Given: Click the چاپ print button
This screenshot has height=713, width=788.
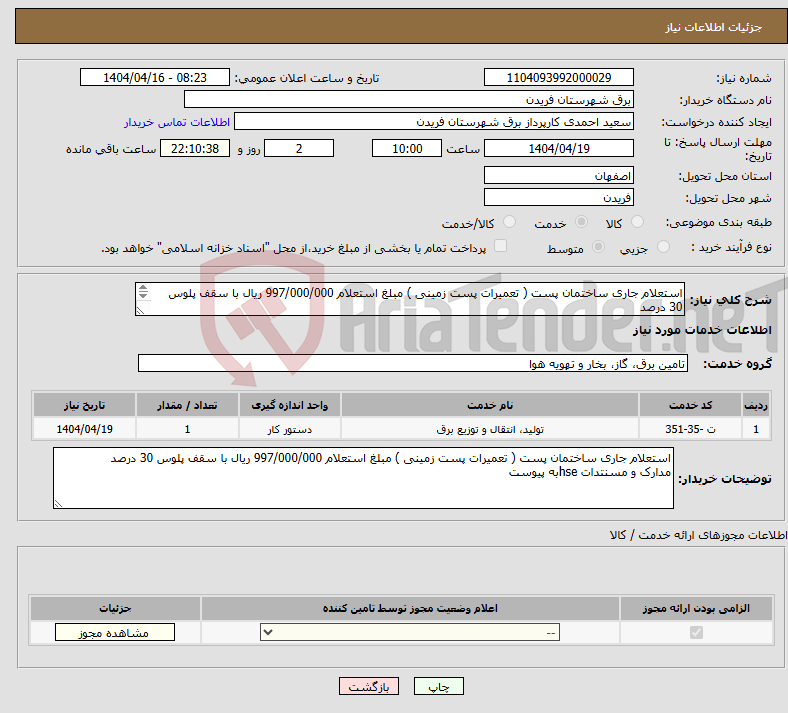Looking at the screenshot, I should click(x=439, y=686).
